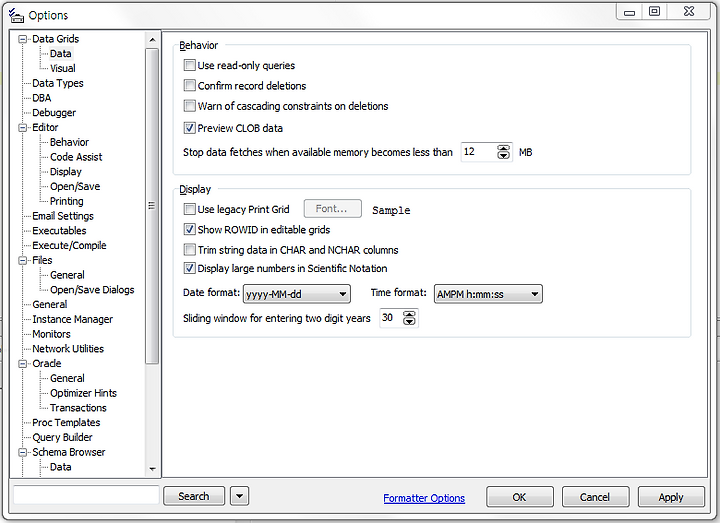Select Printing under Editor
This screenshot has width=720, height=523.
click(x=67, y=201)
